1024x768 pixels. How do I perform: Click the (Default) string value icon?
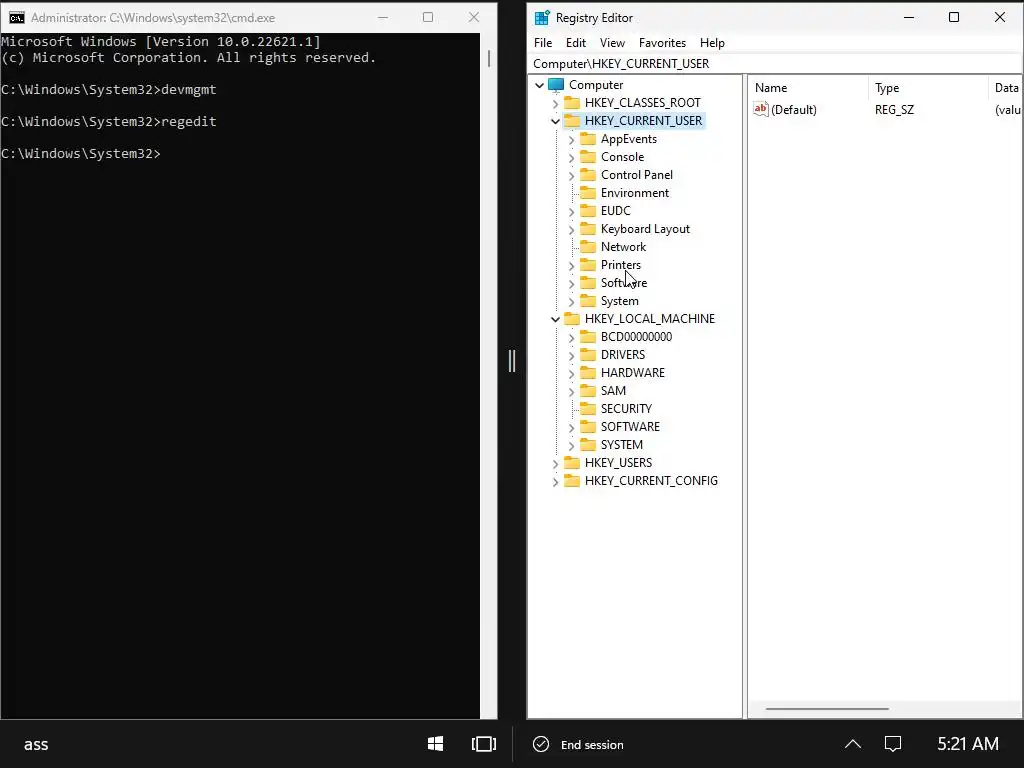click(761, 109)
